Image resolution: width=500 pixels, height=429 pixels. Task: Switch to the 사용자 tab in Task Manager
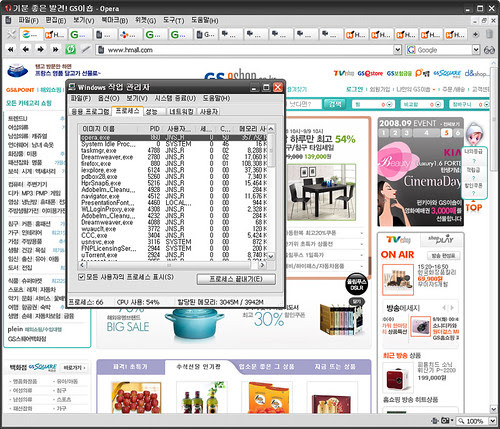tap(209, 112)
